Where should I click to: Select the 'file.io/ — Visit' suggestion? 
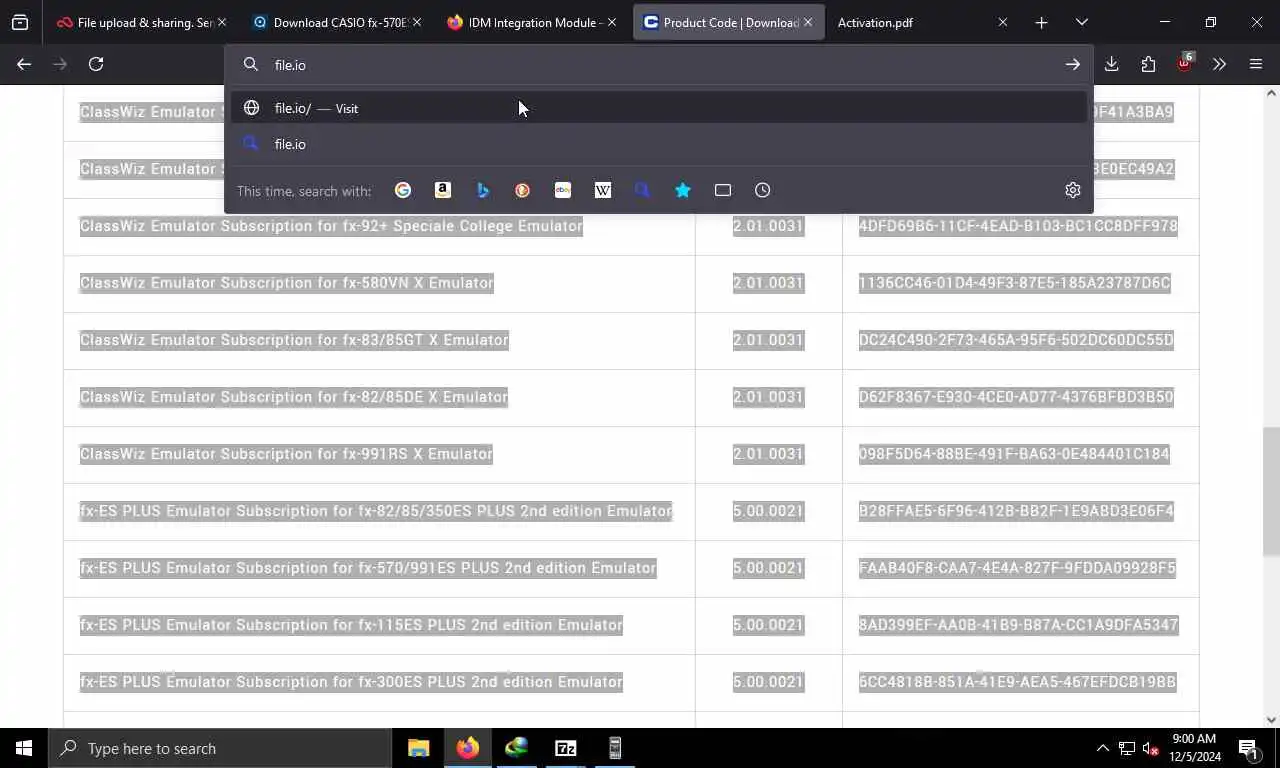click(659, 108)
